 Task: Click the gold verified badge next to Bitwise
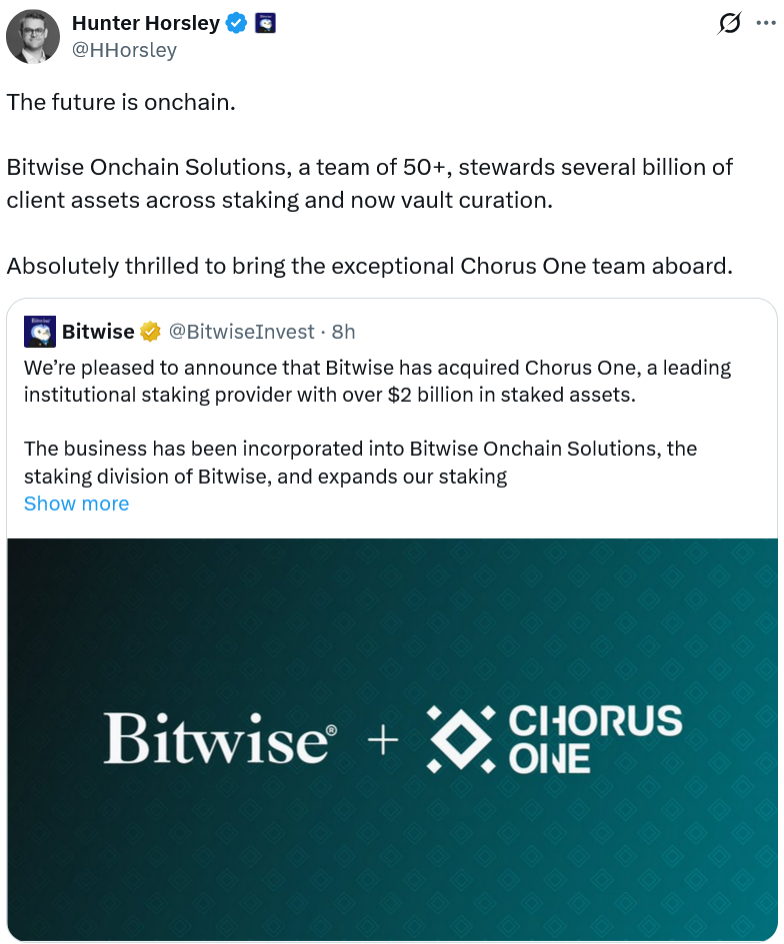tap(150, 330)
